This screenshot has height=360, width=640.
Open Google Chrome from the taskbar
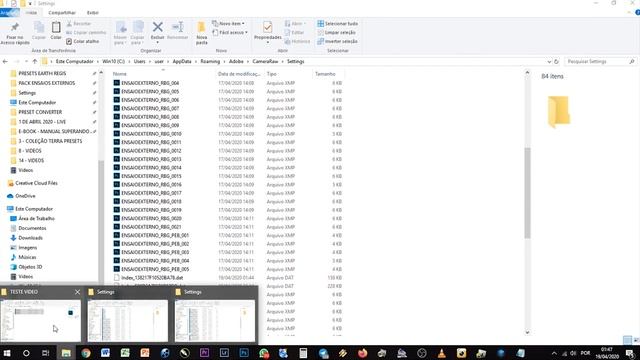[x=86, y=353]
